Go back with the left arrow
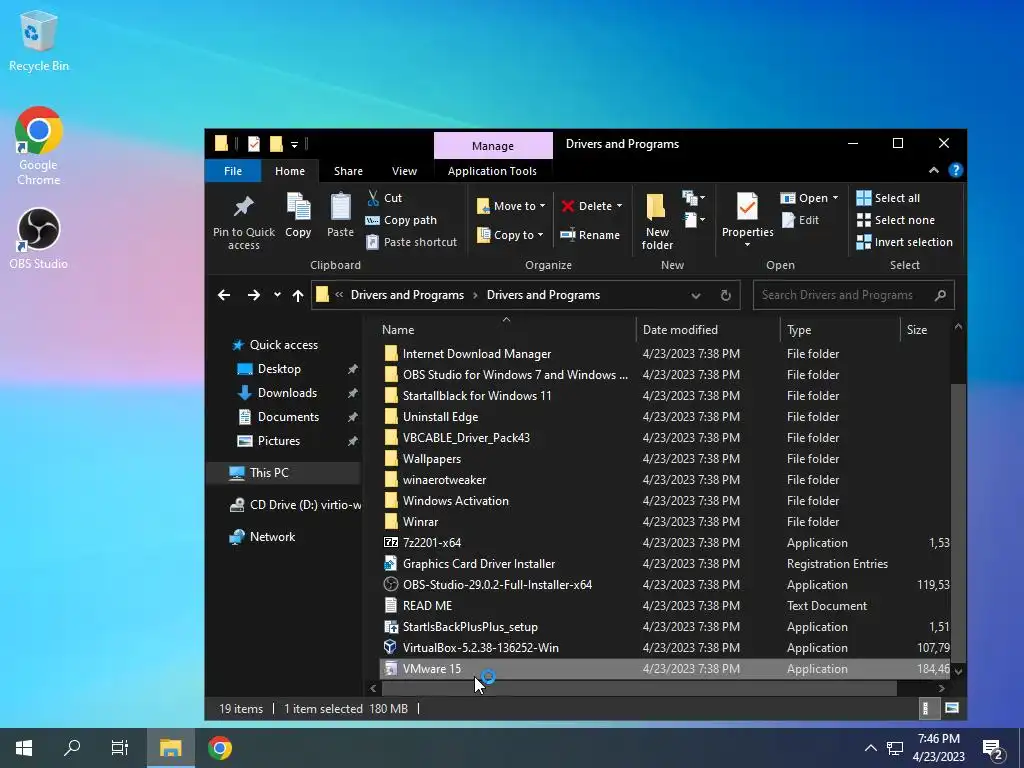 [x=224, y=295]
